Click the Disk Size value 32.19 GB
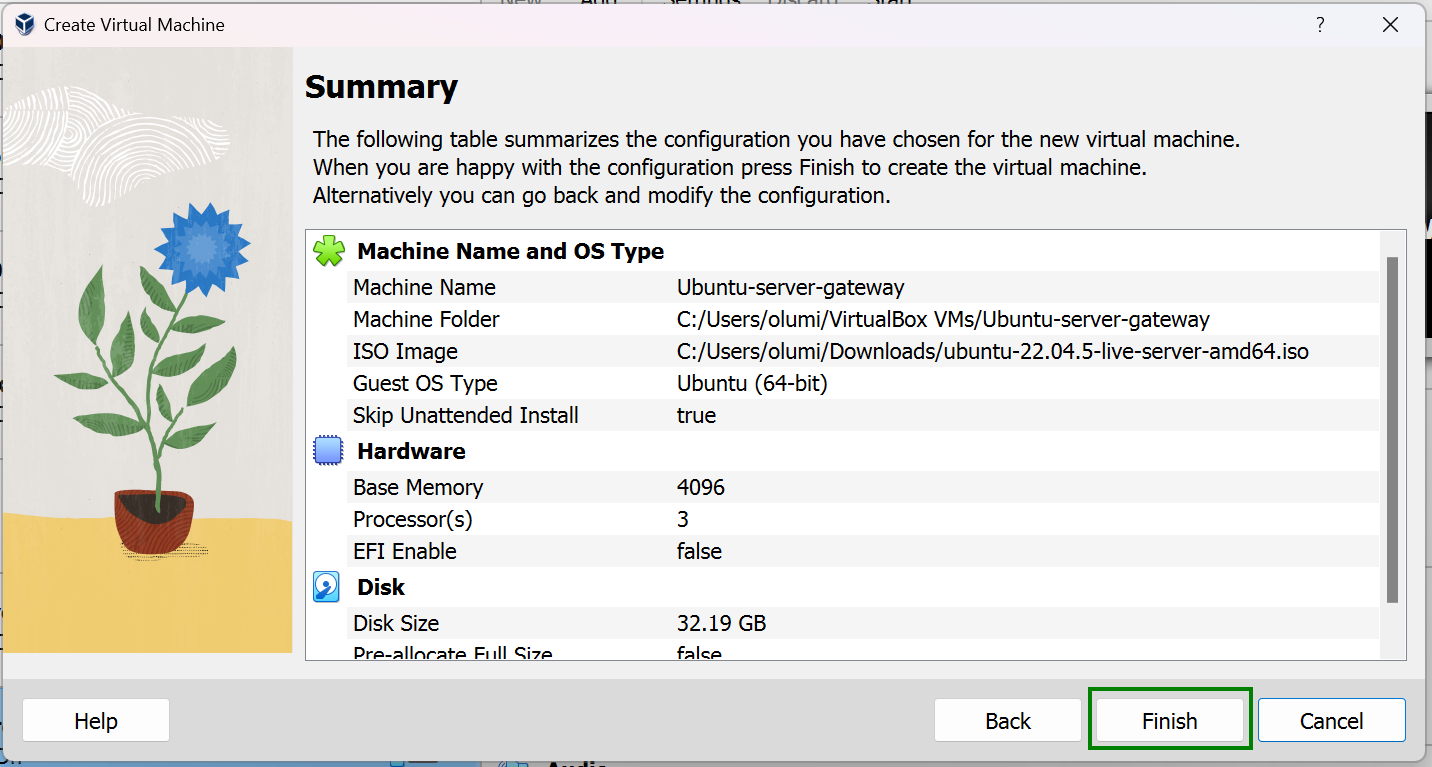The height and width of the screenshot is (767, 1432). tap(722, 624)
